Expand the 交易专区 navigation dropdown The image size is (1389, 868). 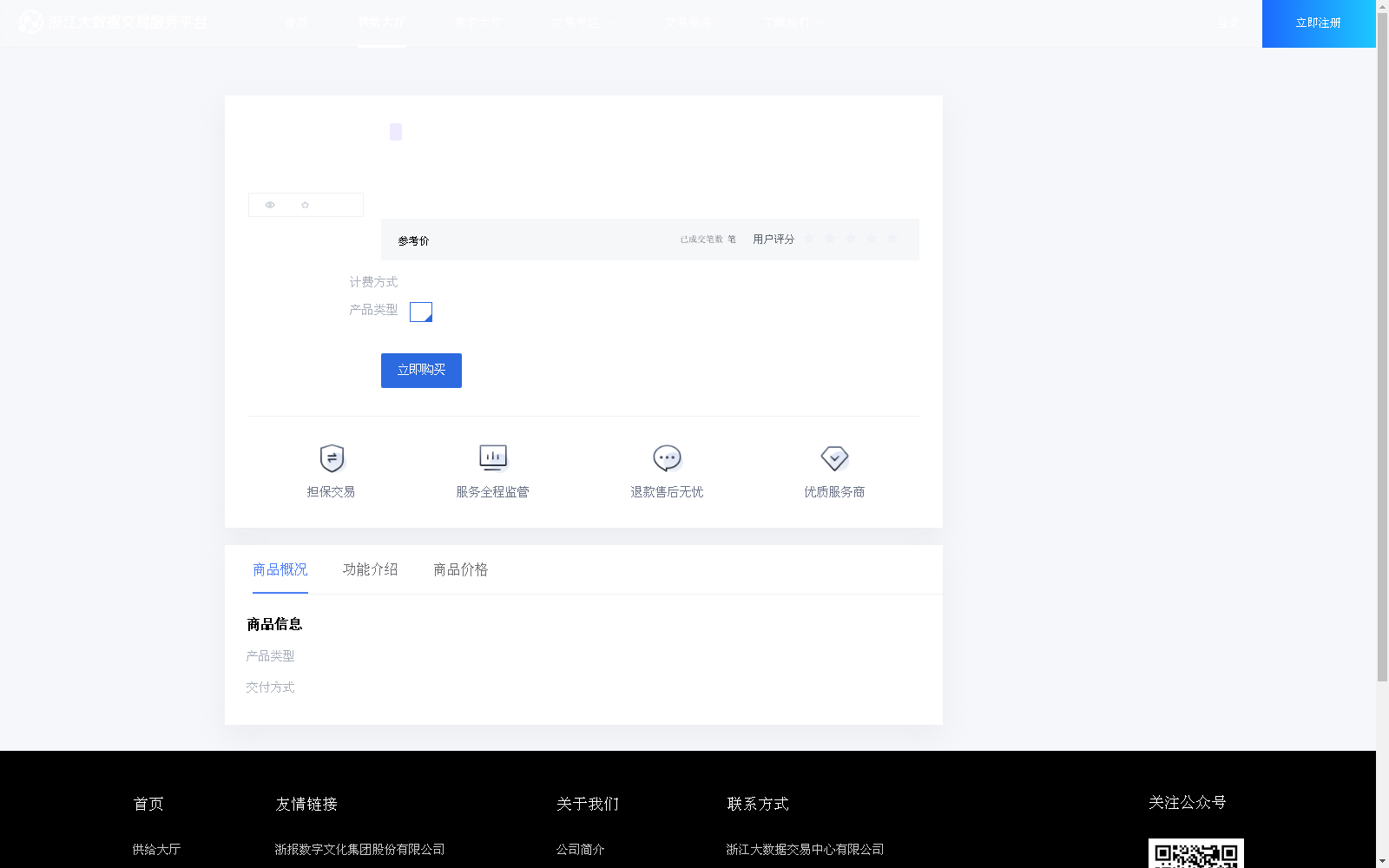[x=583, y=23]
